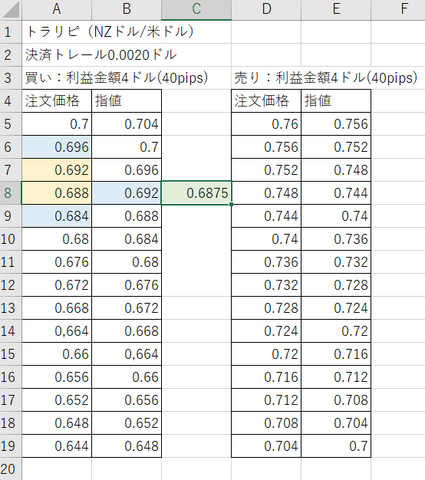
Task: Click yellow cell A8 with 0.688
Action: tap(57, 193)
